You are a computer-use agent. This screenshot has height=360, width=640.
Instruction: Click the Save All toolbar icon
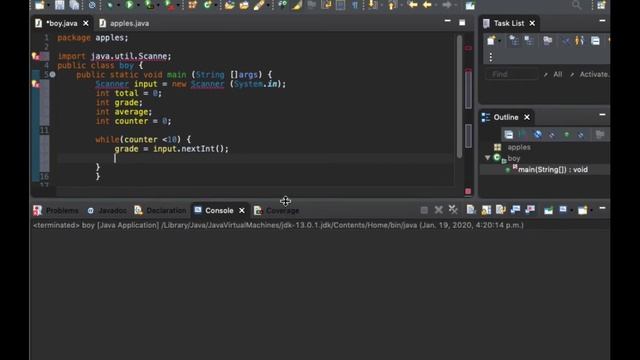(x=74, y=5)
